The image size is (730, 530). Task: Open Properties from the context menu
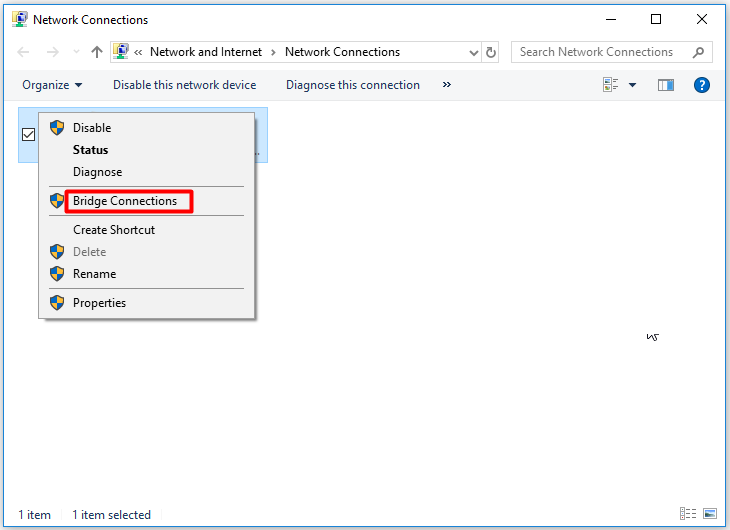[147, 303]
